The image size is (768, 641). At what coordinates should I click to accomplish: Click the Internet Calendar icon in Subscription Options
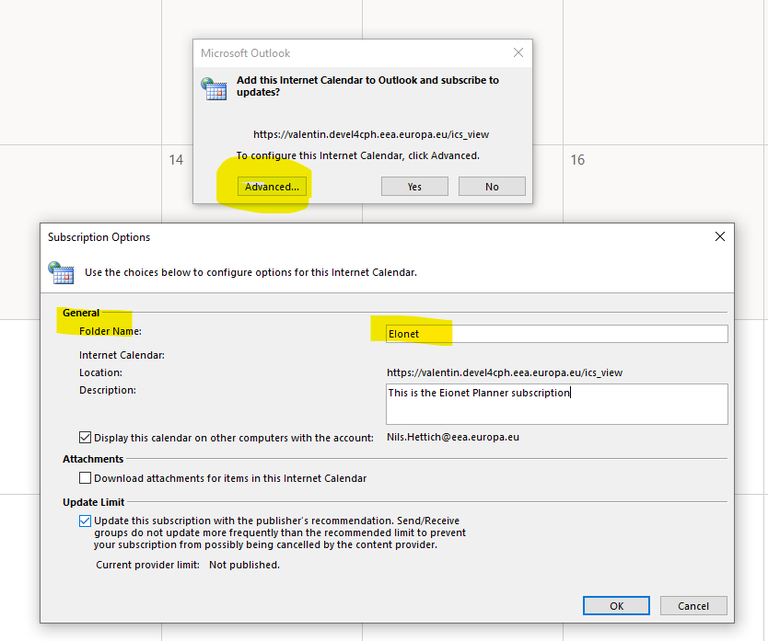tap(61, 272)
